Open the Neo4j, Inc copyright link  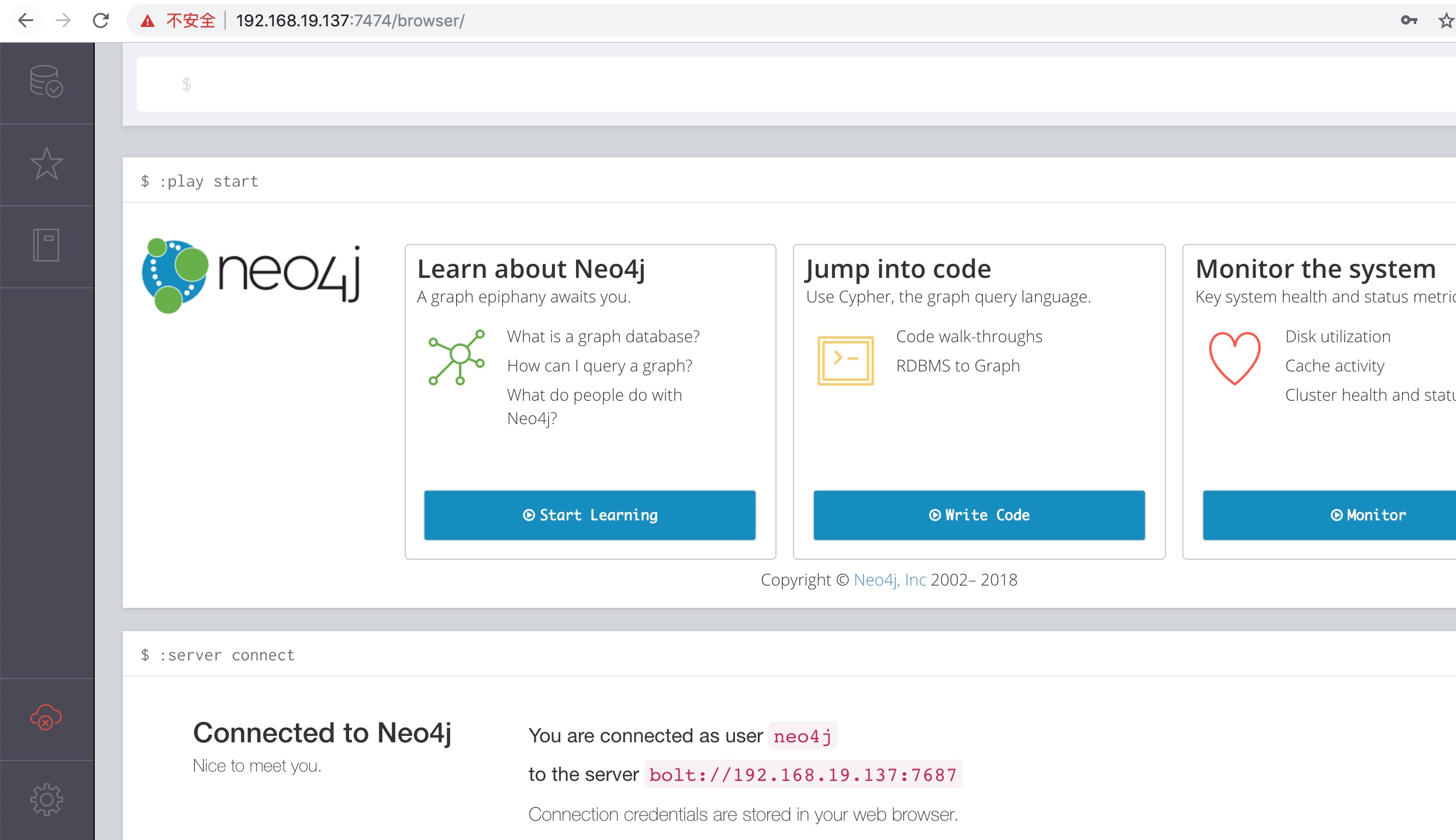point(889,580)
